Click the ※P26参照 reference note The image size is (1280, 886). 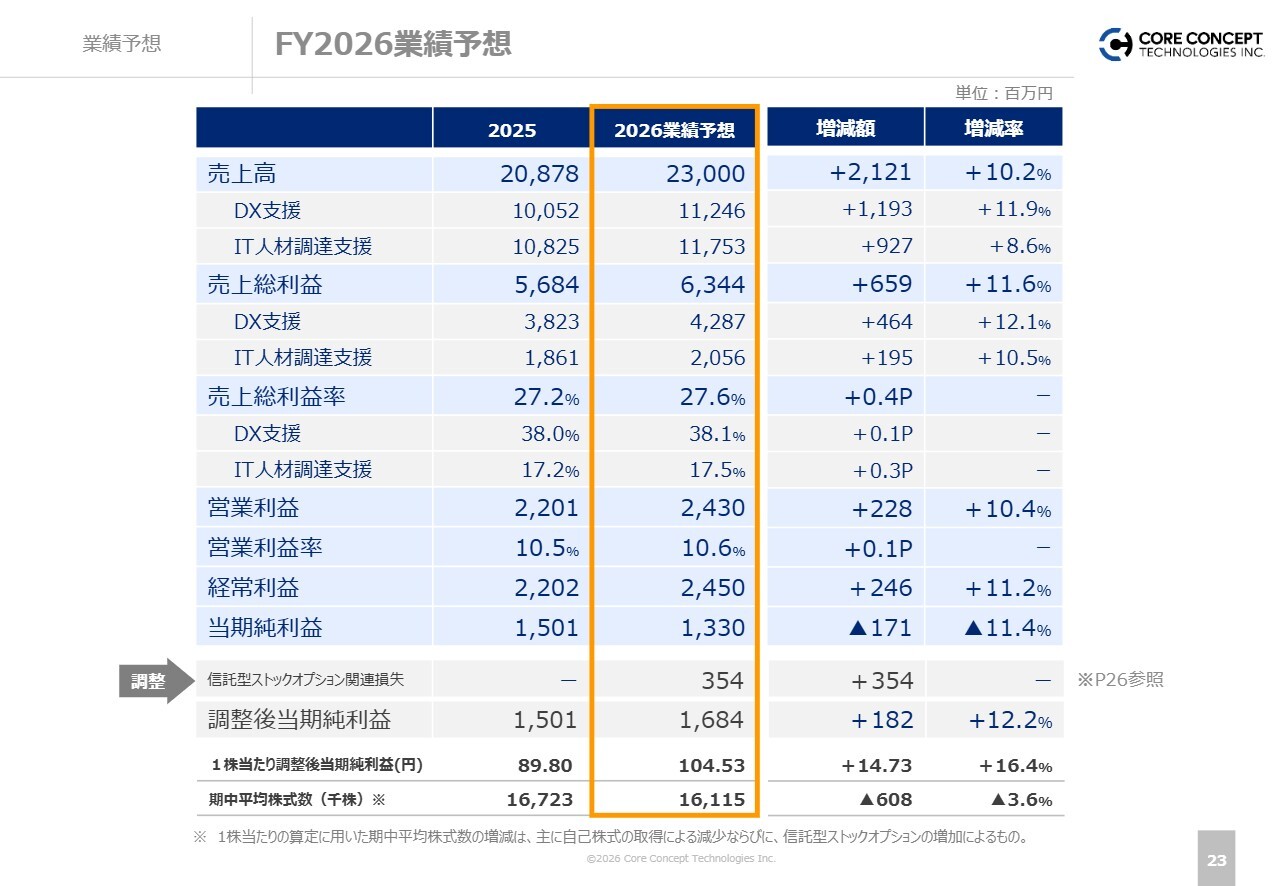pyautogui.click(x=1120, y=680)
